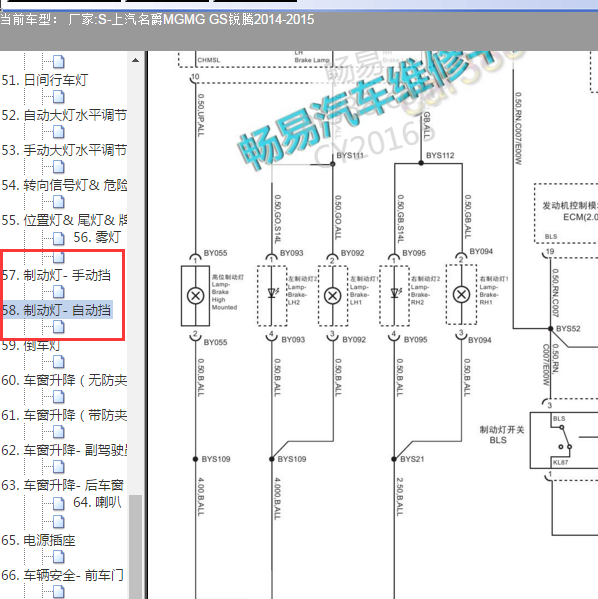Click the '当前车型' vehicle model header text
The width and height of the screenshot is (598, 599).
tap(157, 19)
